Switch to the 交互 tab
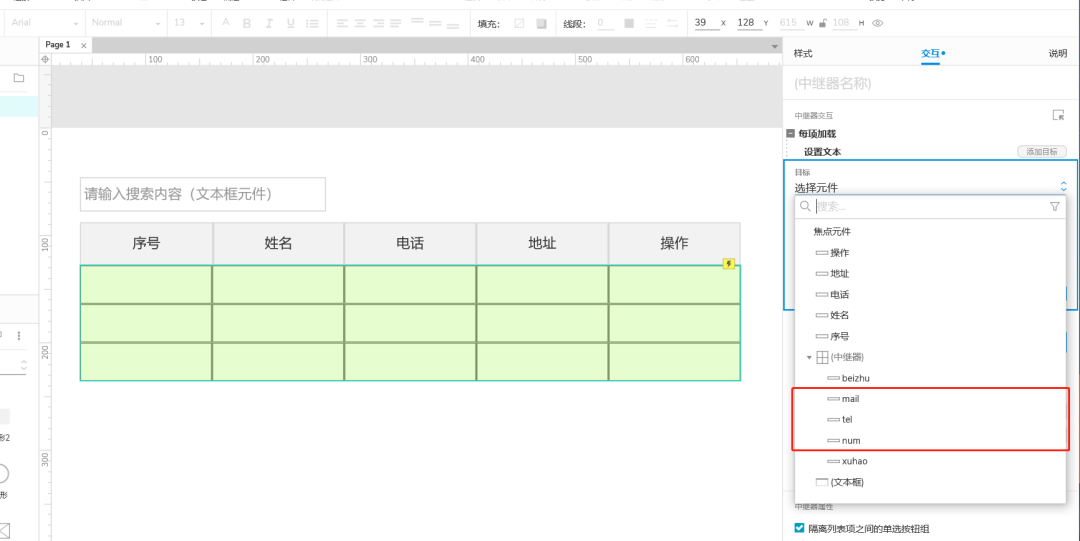The image size is (1080, 541). coord(931,53)
